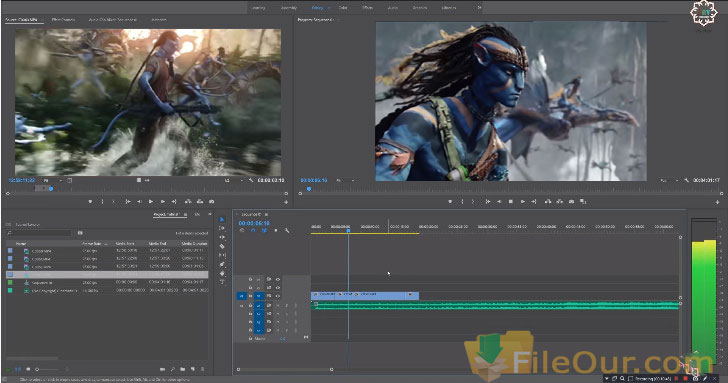
Task: Sort by Media Duration column header
Action: tap(194, 243)
